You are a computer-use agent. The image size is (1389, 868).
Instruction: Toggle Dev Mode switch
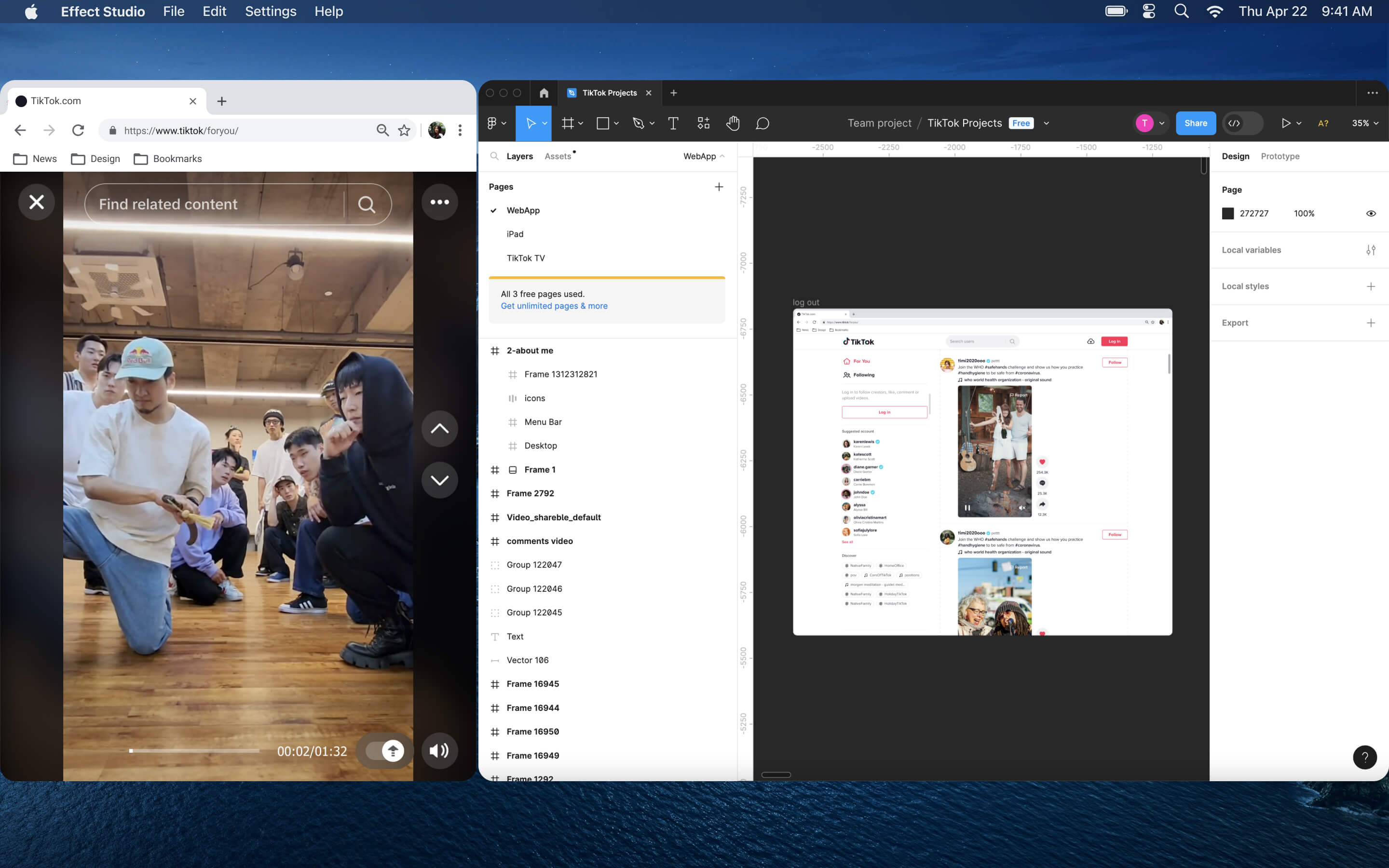(1242, 123)
